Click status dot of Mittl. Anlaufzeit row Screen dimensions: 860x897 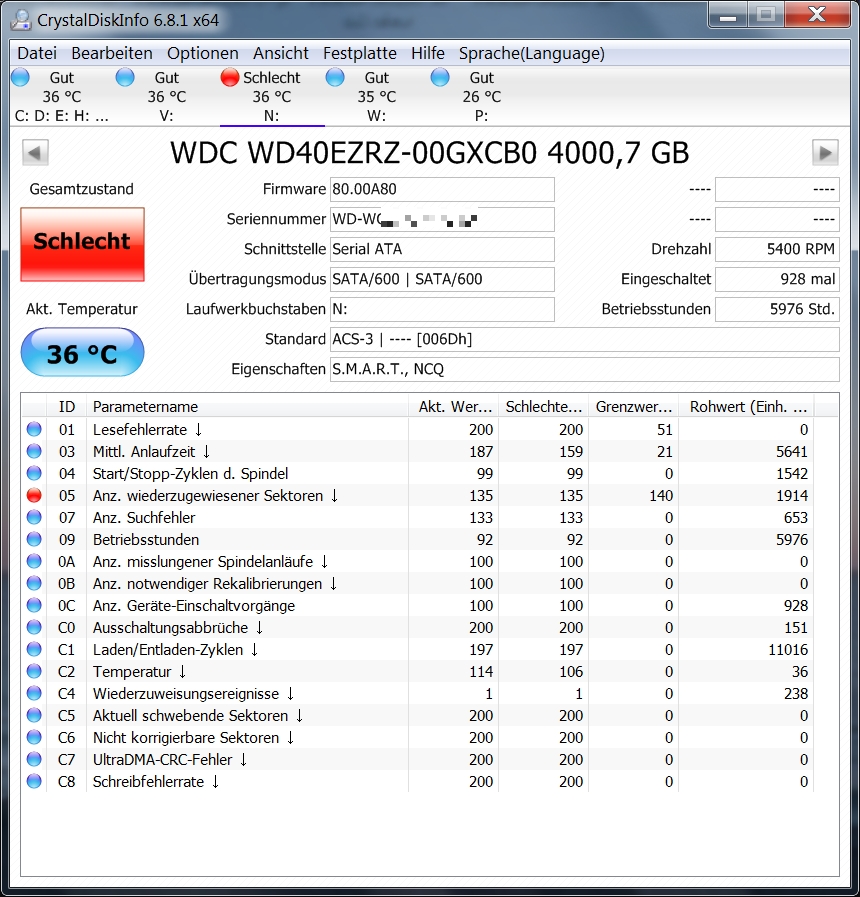(x=34, y=451)
